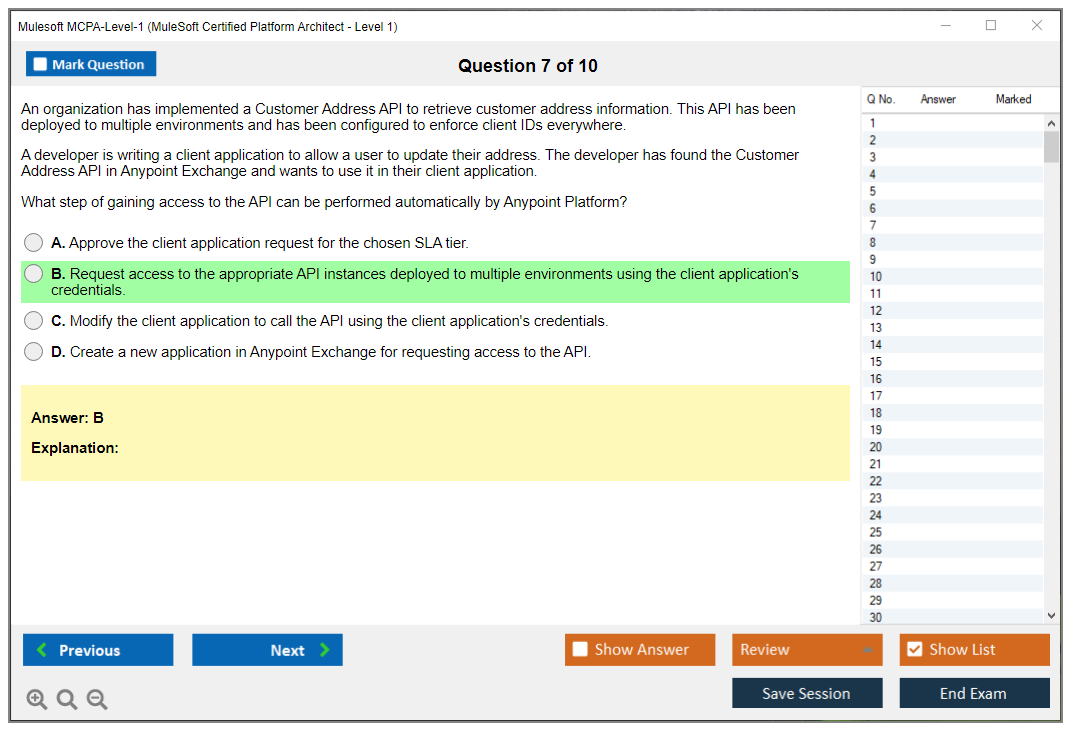Choose radio button for option B
1075x735 pixels.
[x=34, y=274]
